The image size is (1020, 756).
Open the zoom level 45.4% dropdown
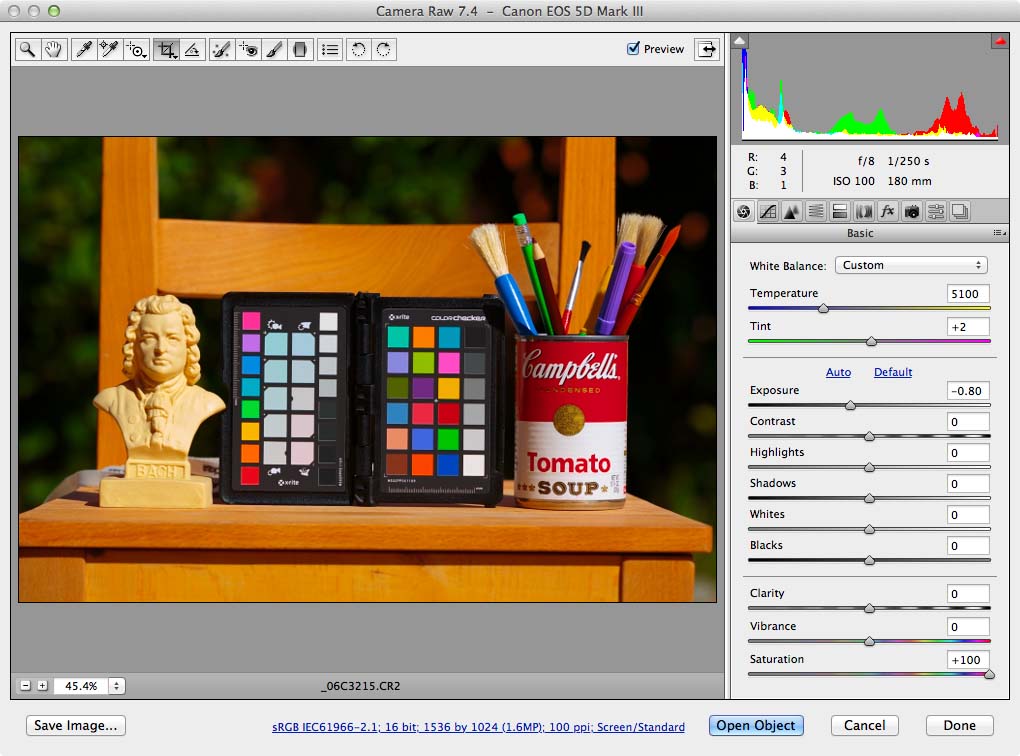coord(116,686)
